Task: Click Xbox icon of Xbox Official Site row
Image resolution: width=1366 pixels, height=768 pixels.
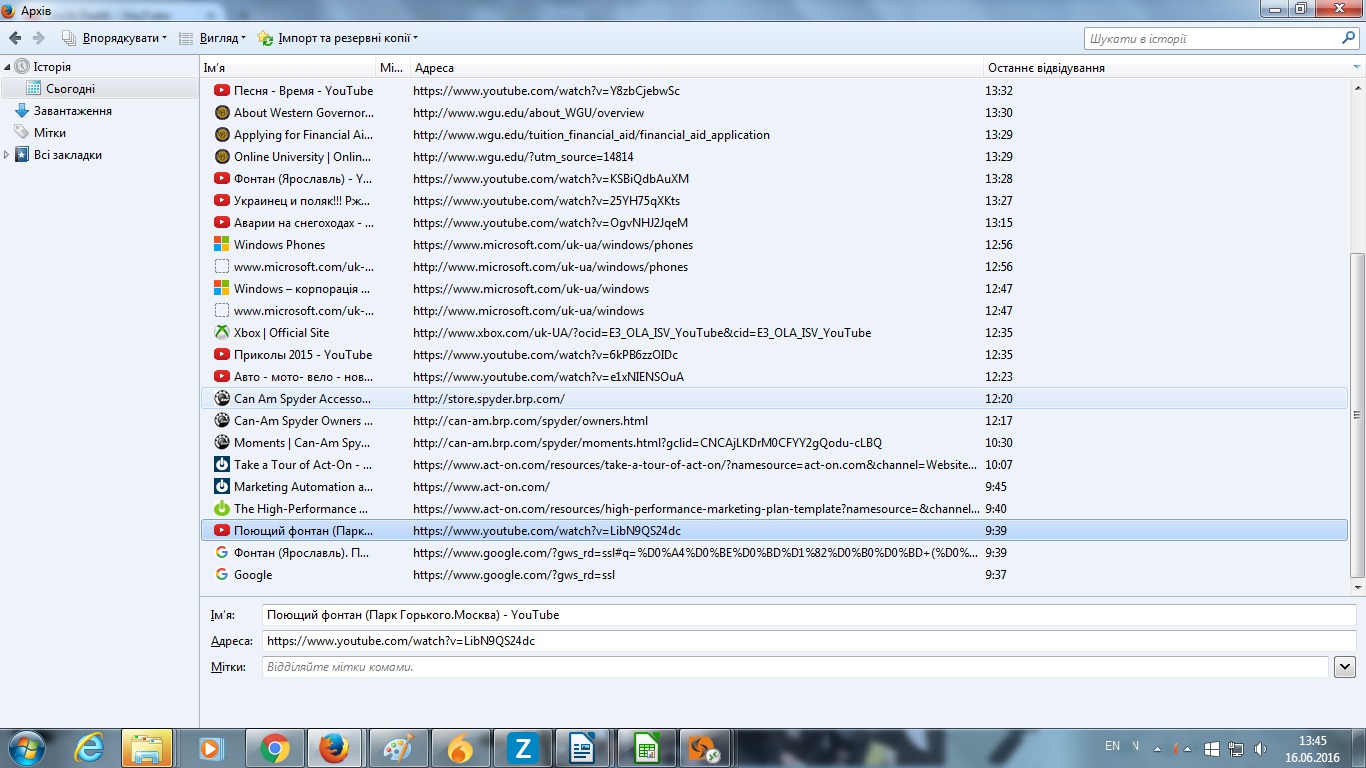Action: tap(222, 333)
